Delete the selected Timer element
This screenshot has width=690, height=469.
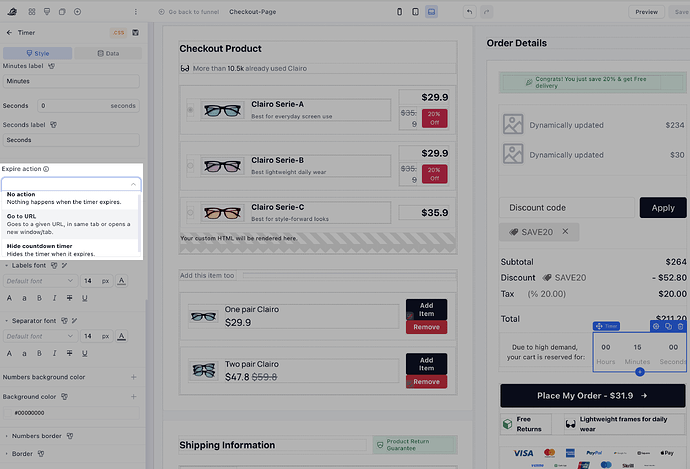coord(681,326)
